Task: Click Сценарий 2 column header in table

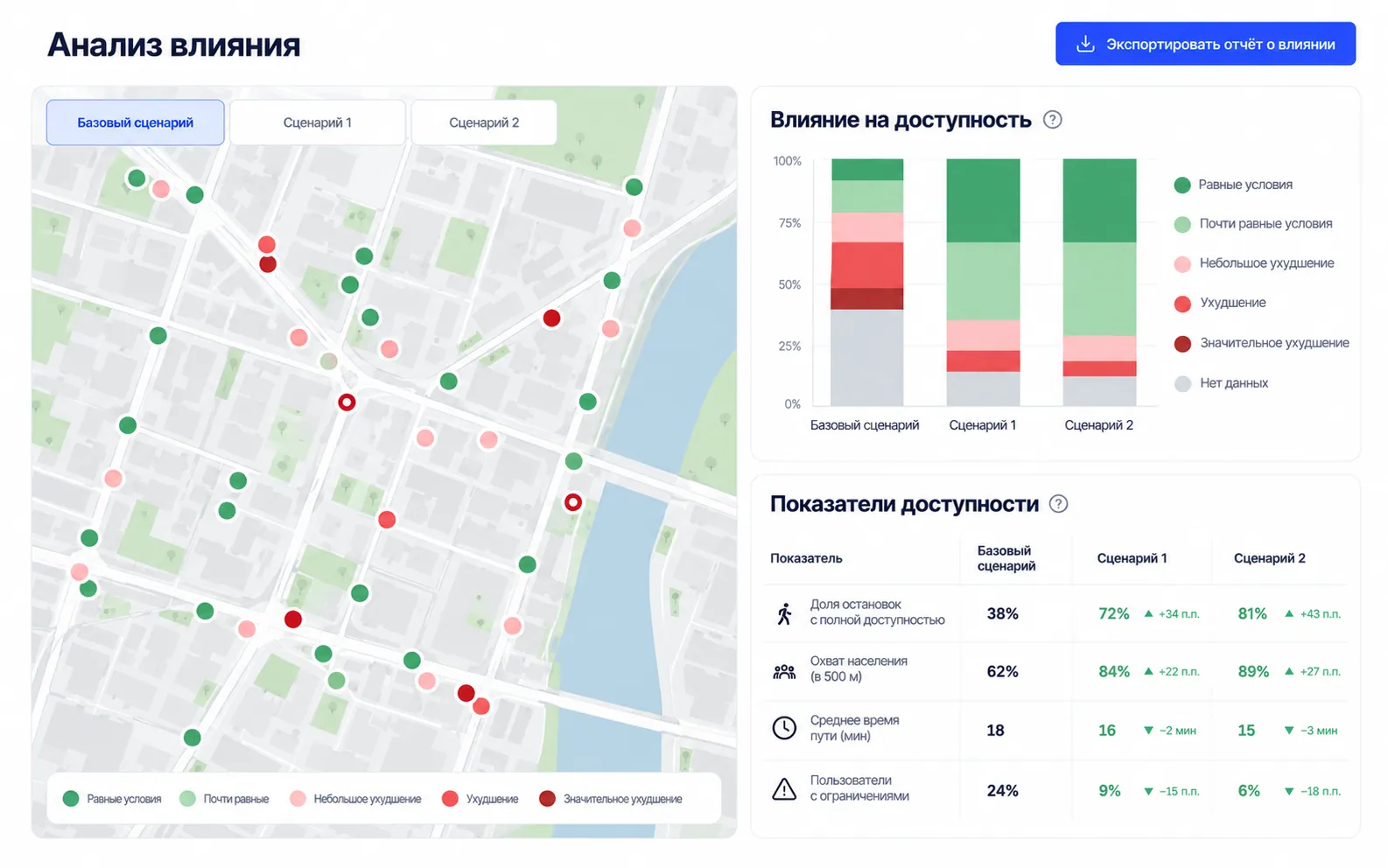Action: (1269, 558)
